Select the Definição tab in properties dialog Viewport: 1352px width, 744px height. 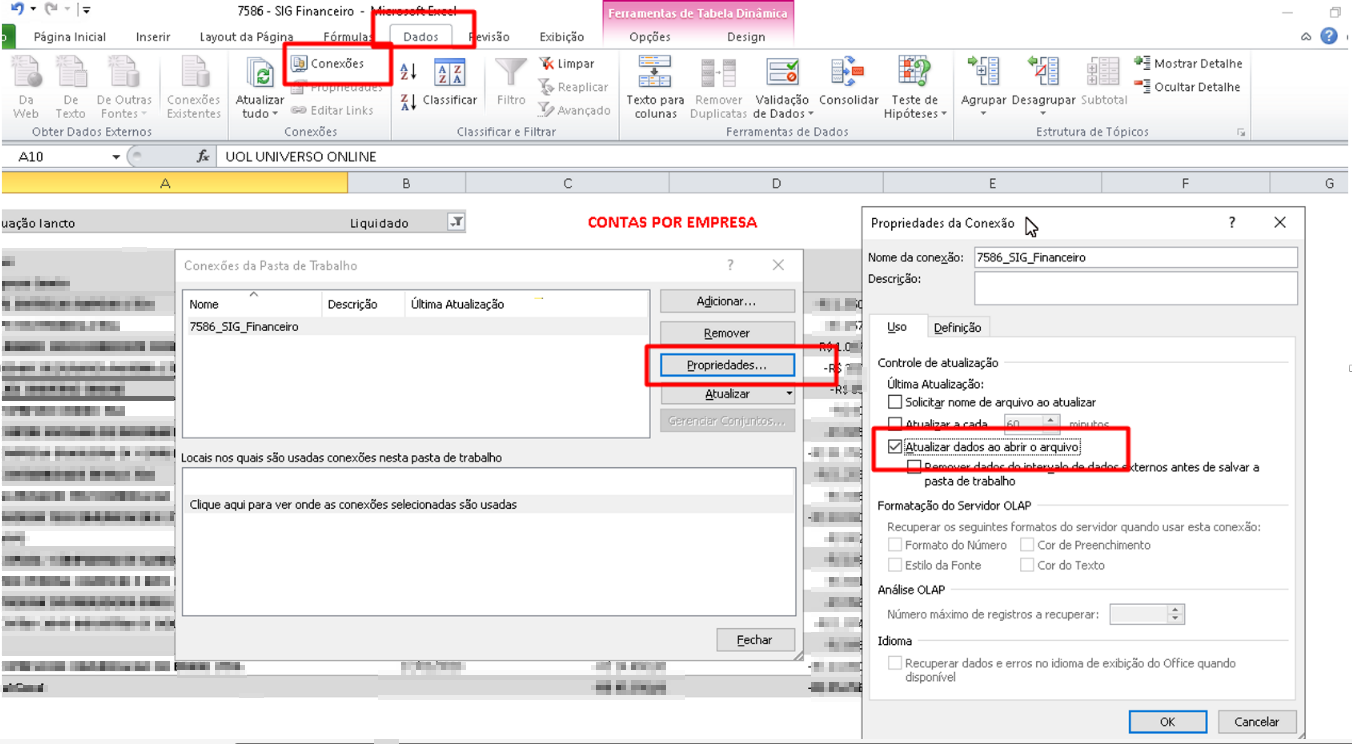coord(957,327)
